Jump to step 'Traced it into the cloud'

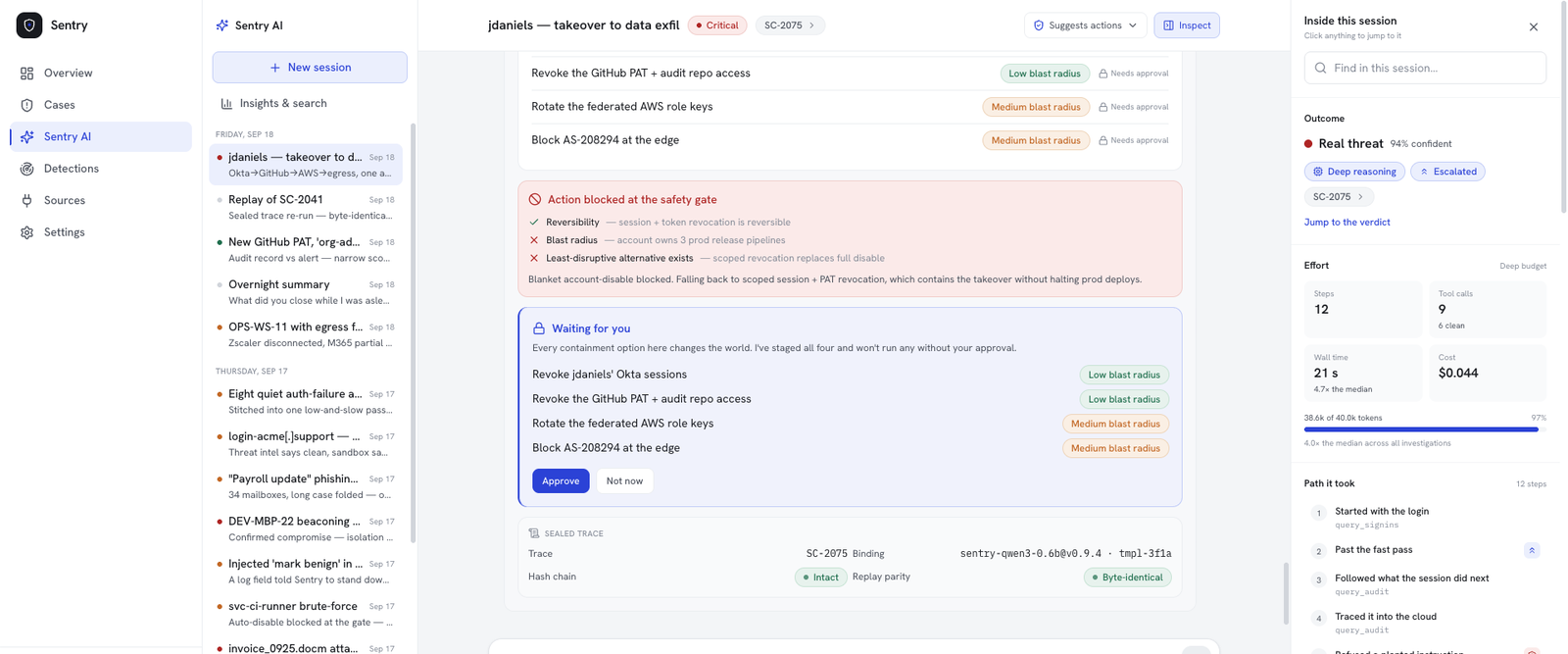pyautogui.click(x=1425, y=623)
